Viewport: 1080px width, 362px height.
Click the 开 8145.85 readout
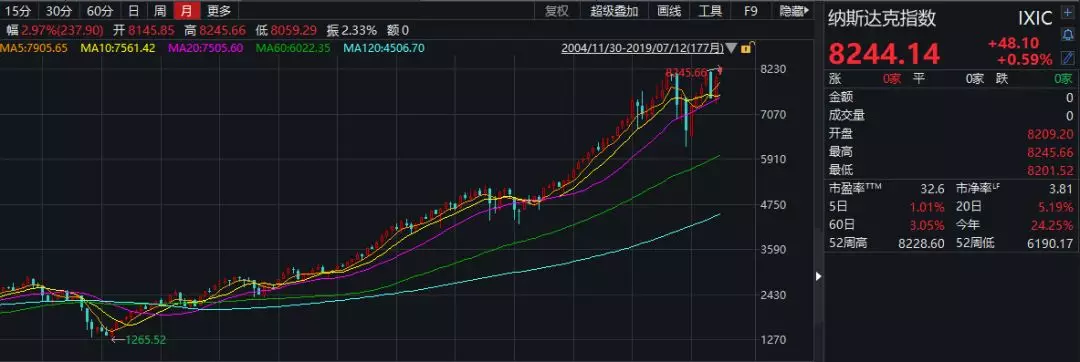tap(145, 30)
